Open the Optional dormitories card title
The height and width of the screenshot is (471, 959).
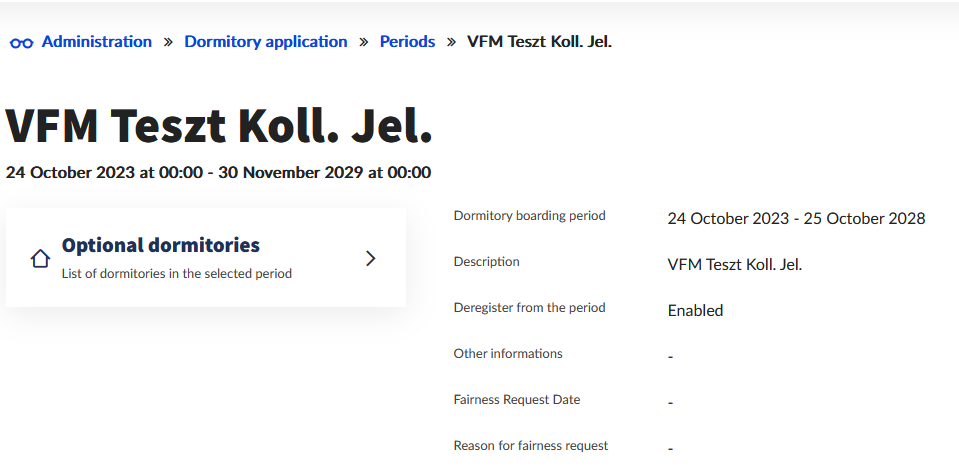click(161, 246)
